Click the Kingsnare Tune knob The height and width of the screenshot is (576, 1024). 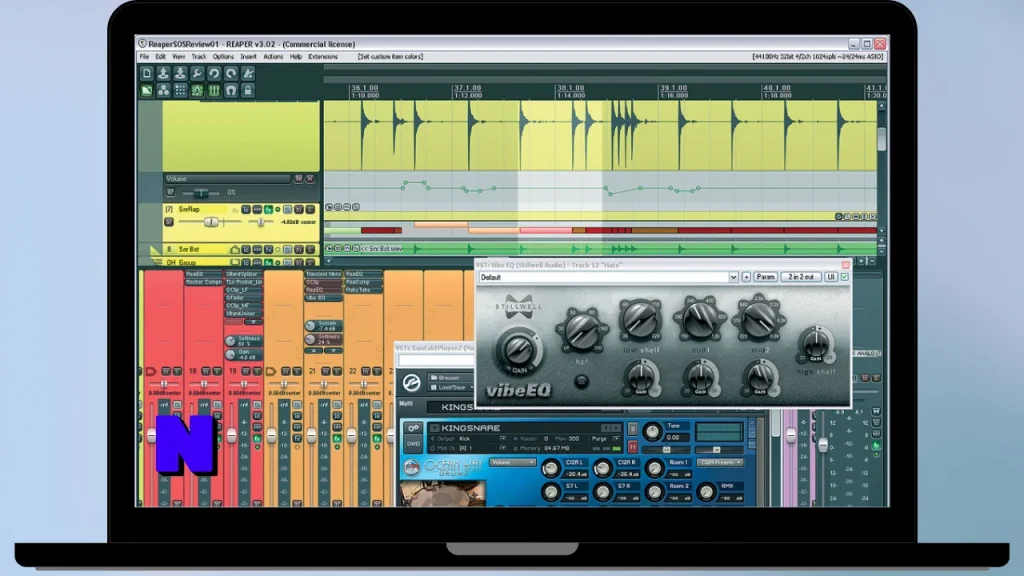(652, 431)
